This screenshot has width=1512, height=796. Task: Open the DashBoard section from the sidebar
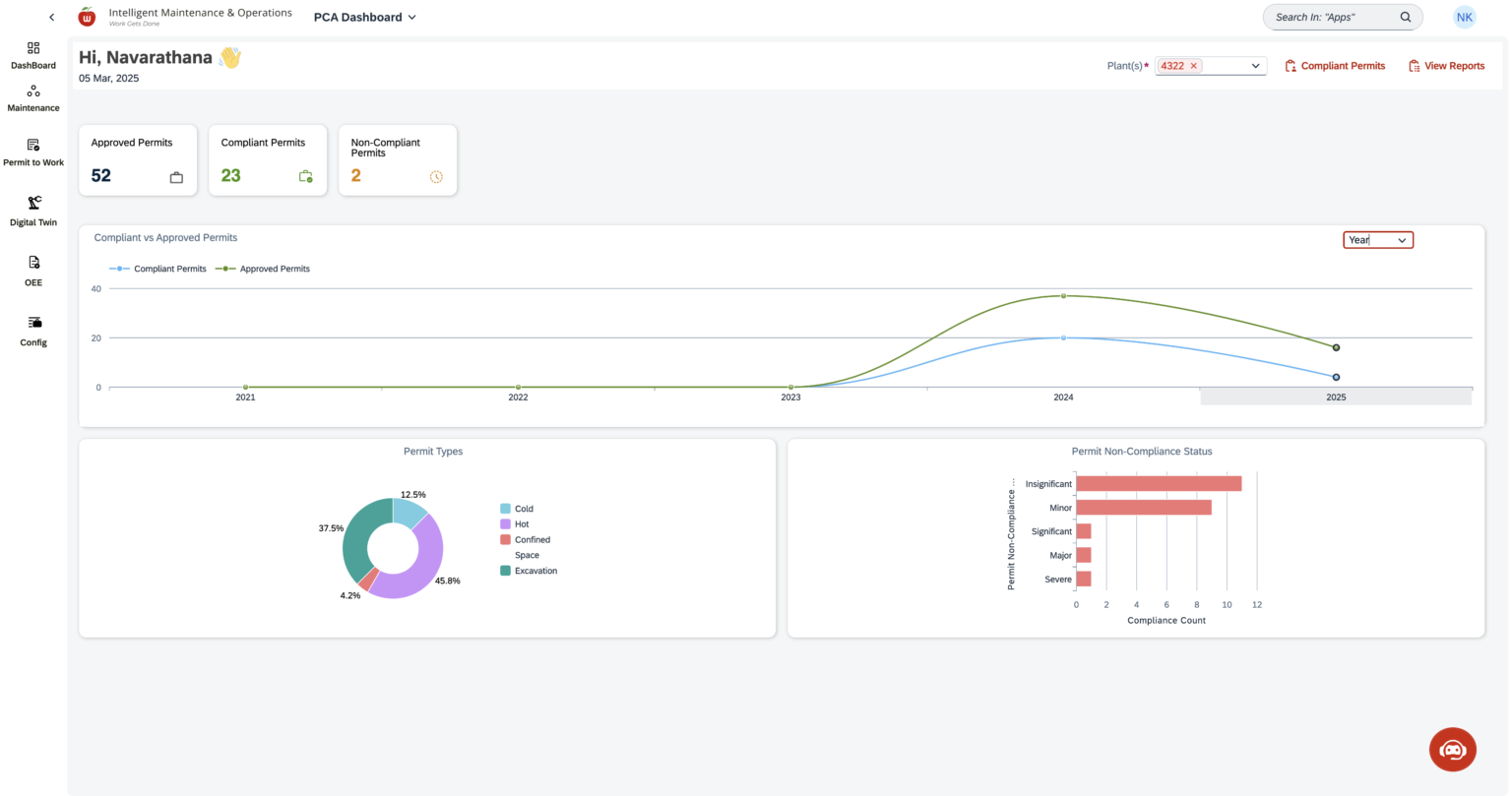tap(32, 54)
